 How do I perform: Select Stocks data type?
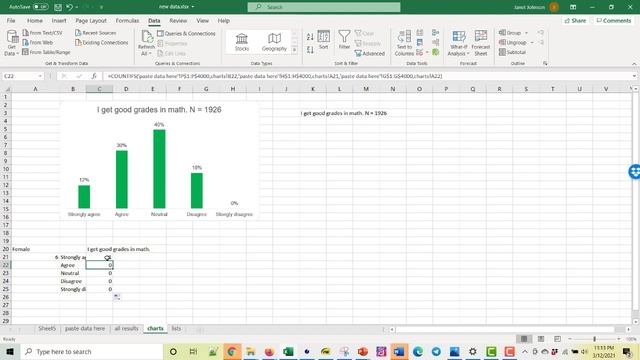click(242, 42)
